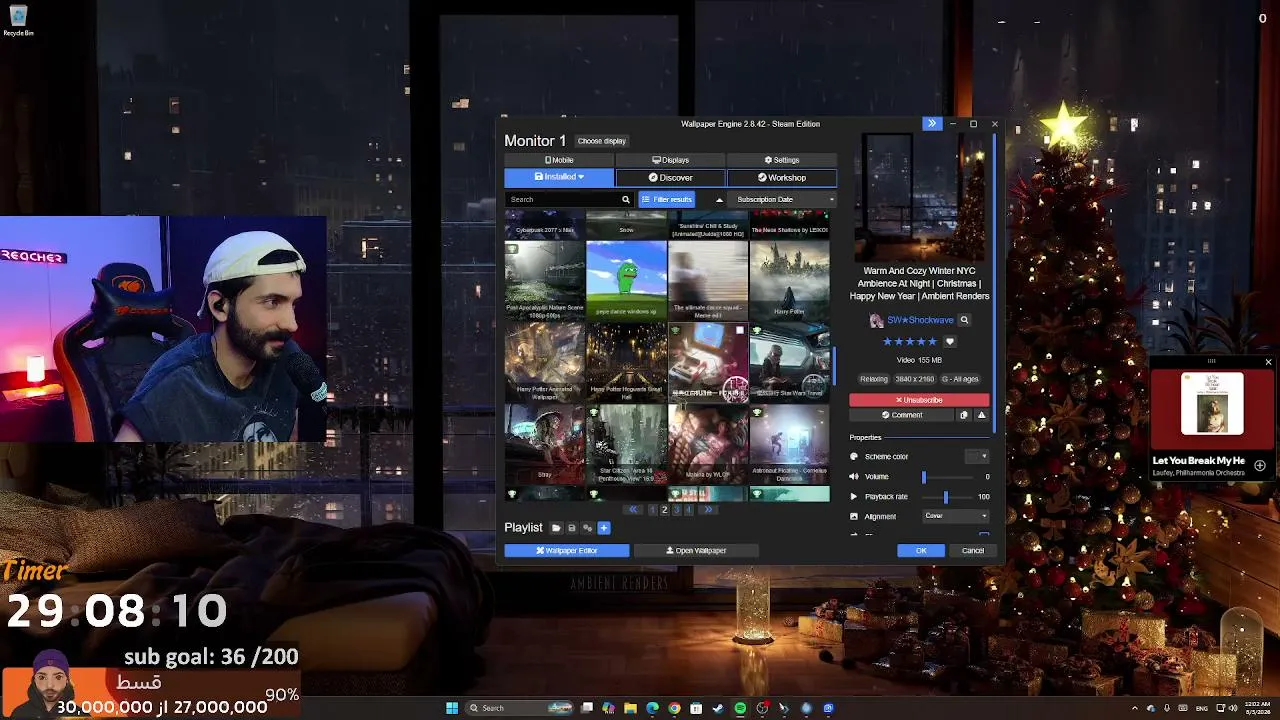Viewport: 1280px width, 720px height.
Task: Mute volume using the speaker icon
Action: pyautogui.click(x=854, y=477)
